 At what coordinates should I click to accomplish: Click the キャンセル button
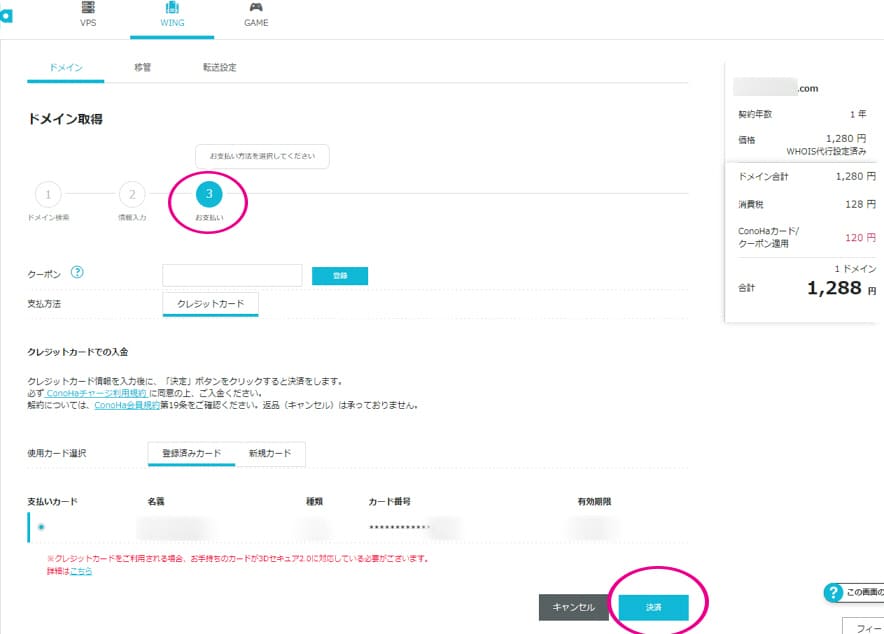click(x=573, y=608)
